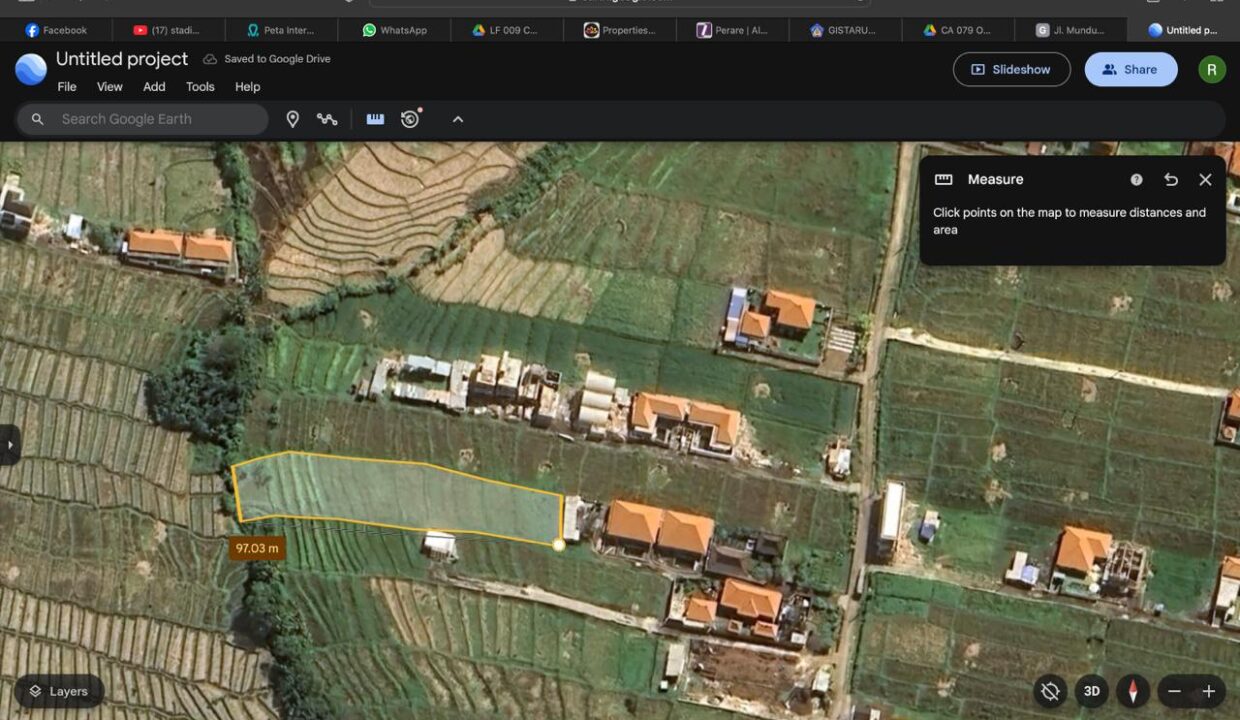Image resolution: width=1240 pixels, height=720 pixels.
Task: Toggle the globe rotation lock button
Action: point(1049,691)
